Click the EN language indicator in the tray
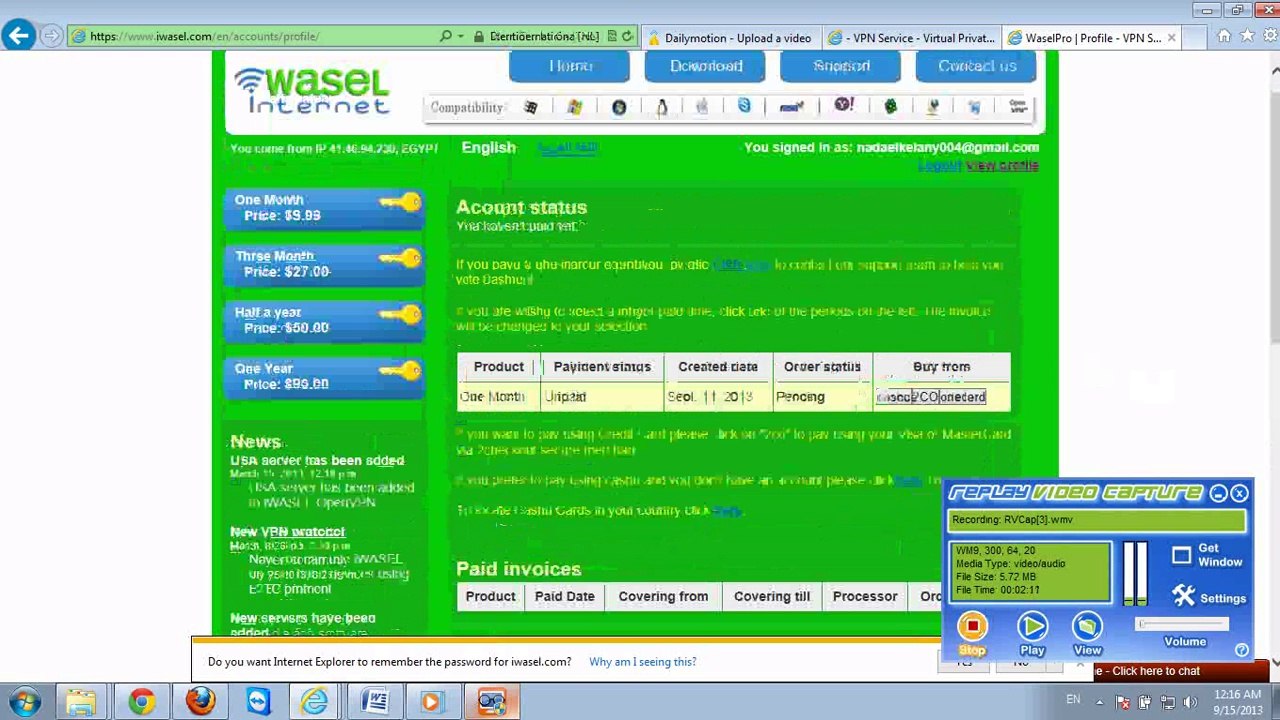Screen dimensions: 1280x720 tap(1073, 700)
